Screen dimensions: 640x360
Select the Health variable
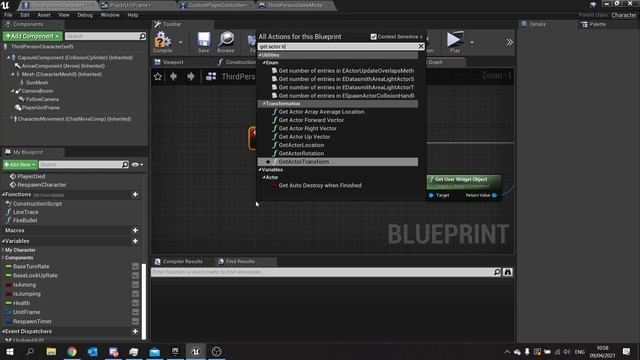pyautogui.click(x=21, y=303)
